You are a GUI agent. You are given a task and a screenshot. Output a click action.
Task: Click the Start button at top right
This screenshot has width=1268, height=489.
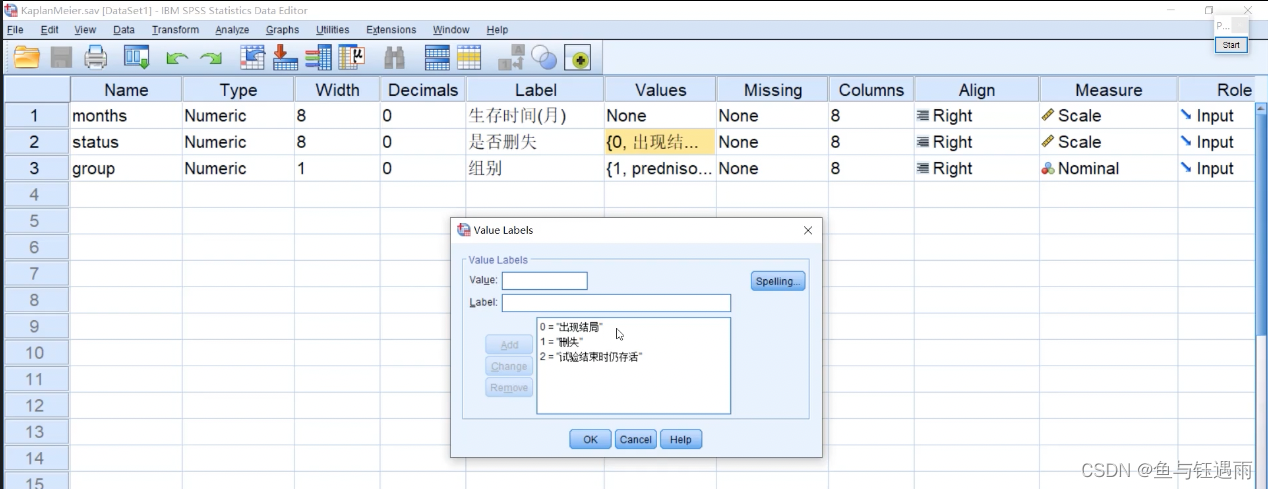(x=1231, y=45)
